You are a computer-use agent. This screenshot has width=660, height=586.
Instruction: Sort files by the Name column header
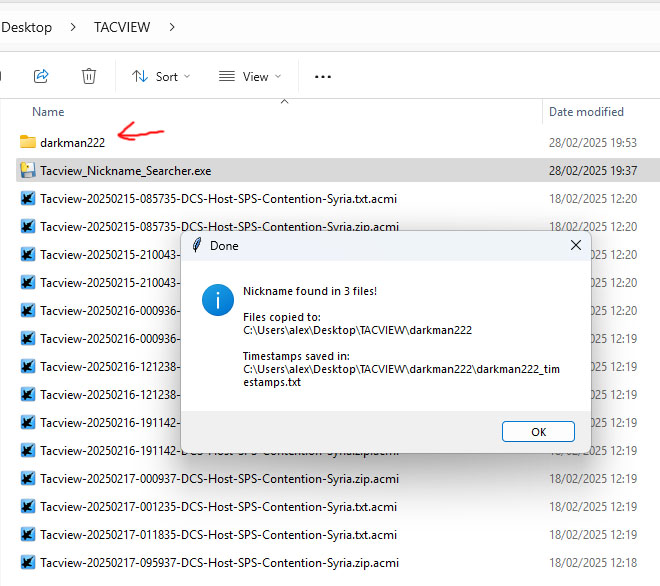48,112
